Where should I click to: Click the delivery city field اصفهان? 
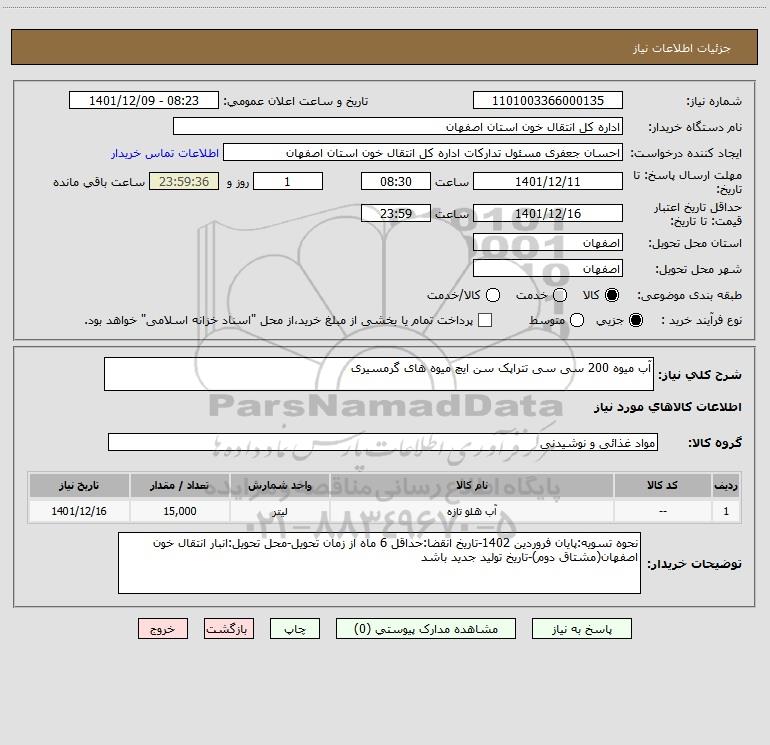(548, 268)
